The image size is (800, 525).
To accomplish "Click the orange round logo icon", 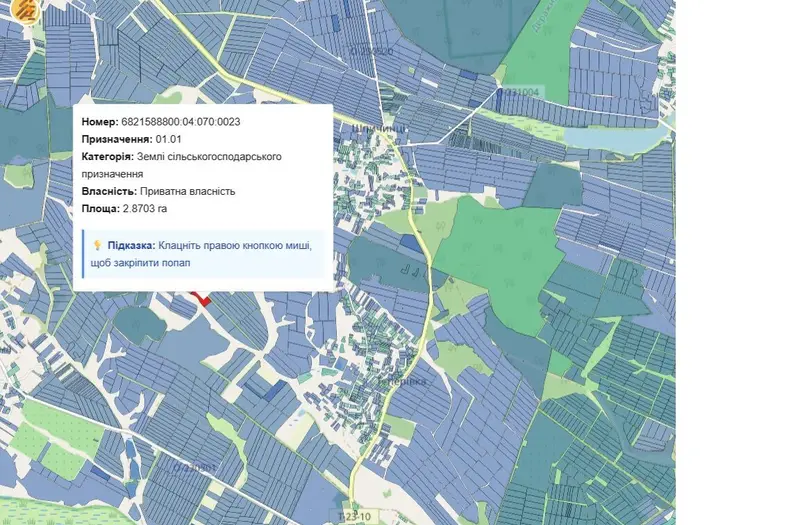I will pyautogui.click(x=26, y=8).
